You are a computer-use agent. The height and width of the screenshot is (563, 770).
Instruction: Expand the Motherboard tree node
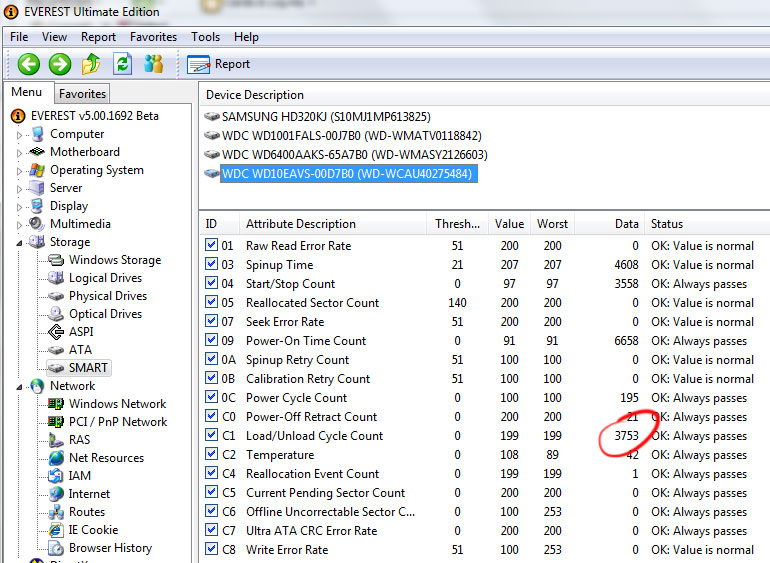(19, 153)
